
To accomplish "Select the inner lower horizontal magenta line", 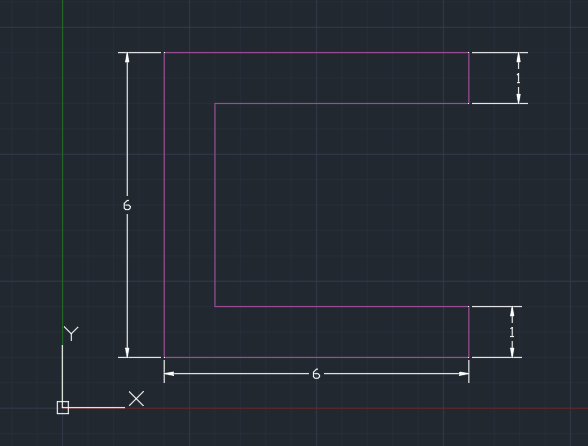I will tap(342, 306).
